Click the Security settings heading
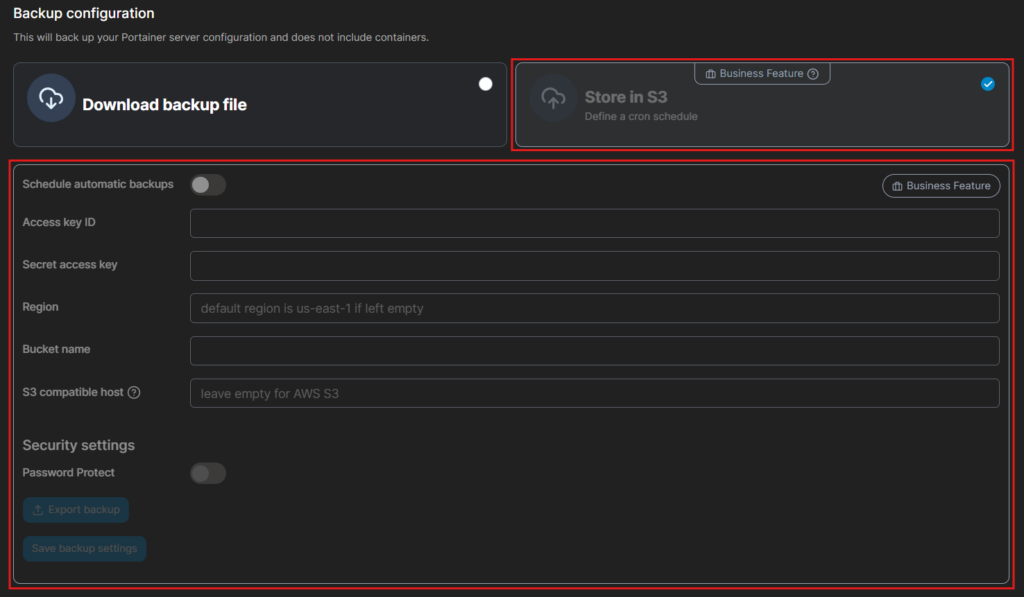The image size is (1024, 597). 78,445
